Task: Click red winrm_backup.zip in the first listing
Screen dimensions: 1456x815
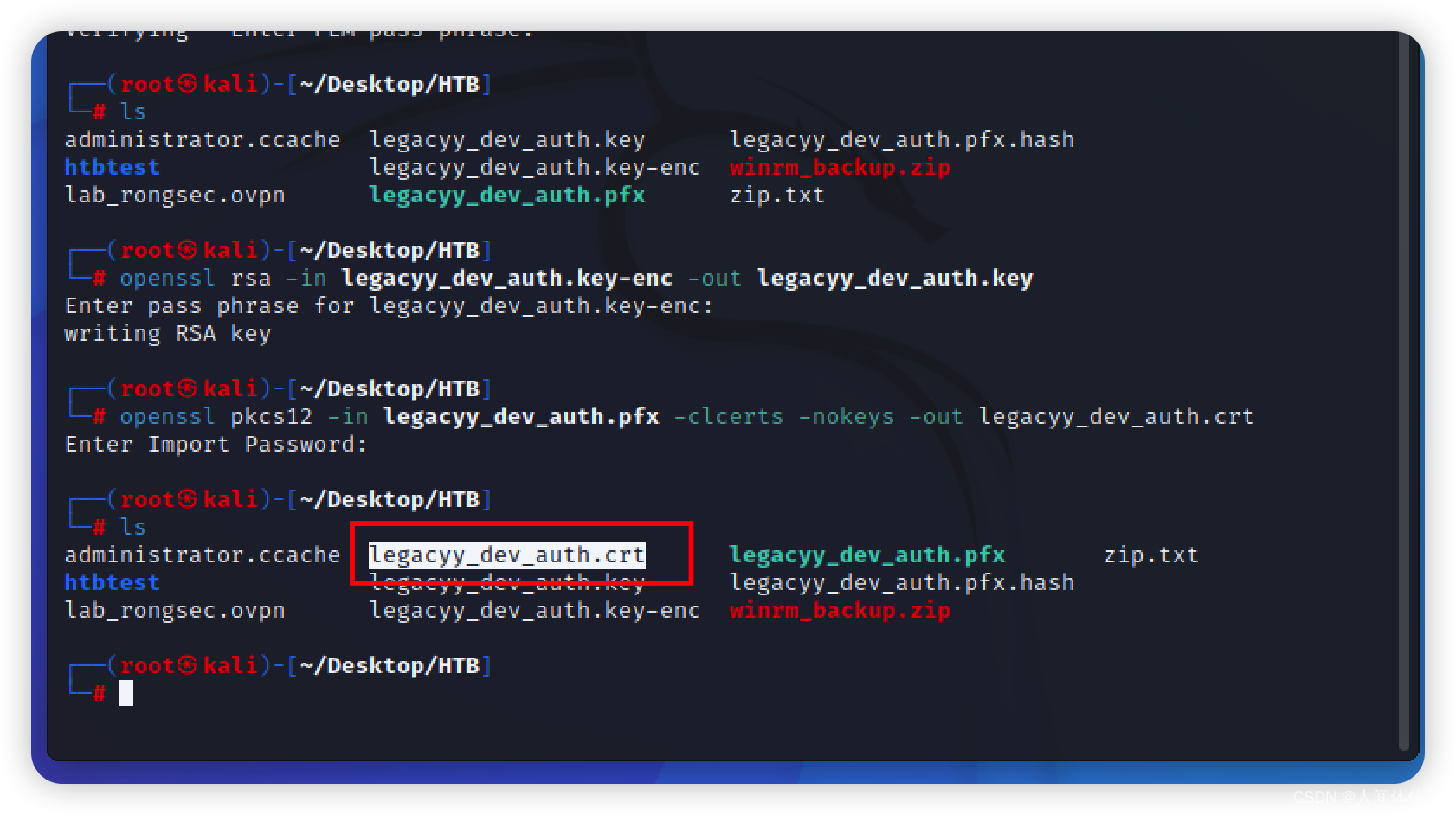Action: pyautogui.click(x=840, y=168)
